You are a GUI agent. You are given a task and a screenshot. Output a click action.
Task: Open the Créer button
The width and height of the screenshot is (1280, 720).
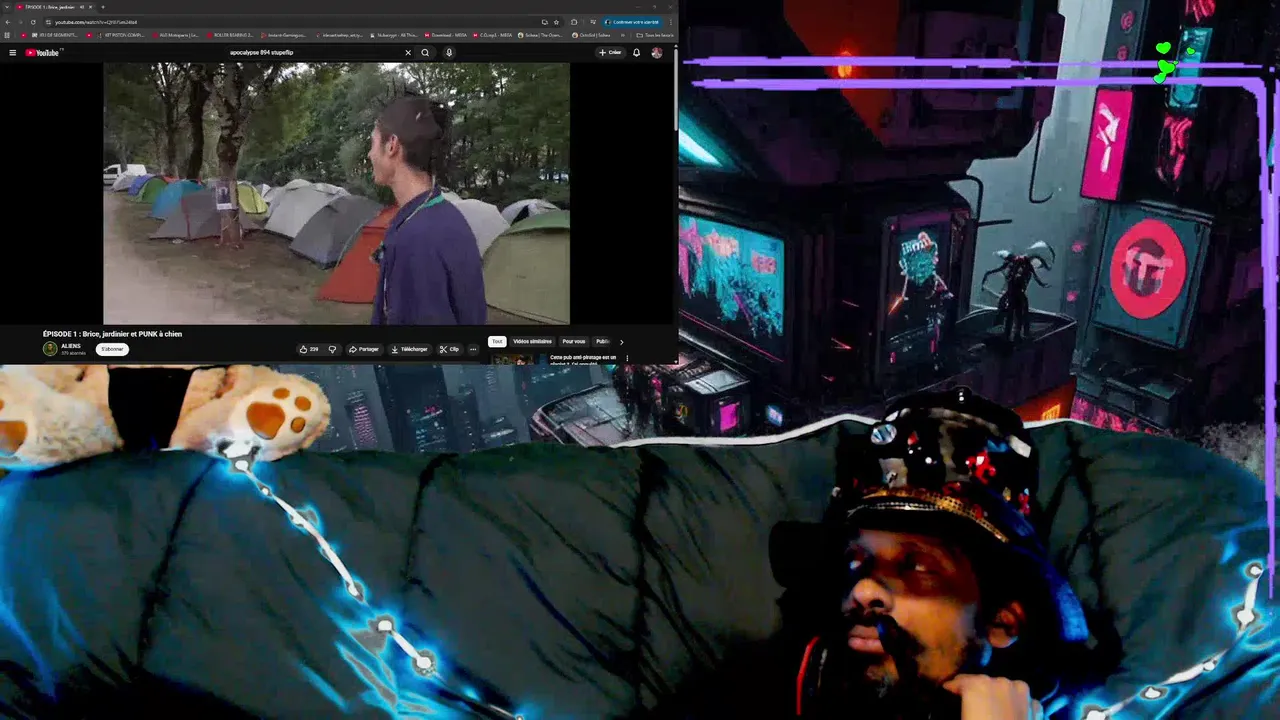click(610, 52)
